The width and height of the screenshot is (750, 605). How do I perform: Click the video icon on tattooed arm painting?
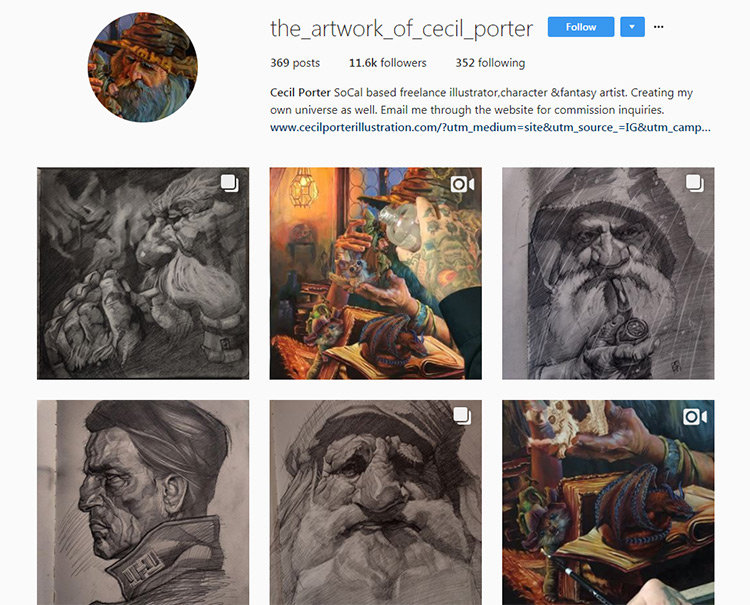click(x=462, y=184)
